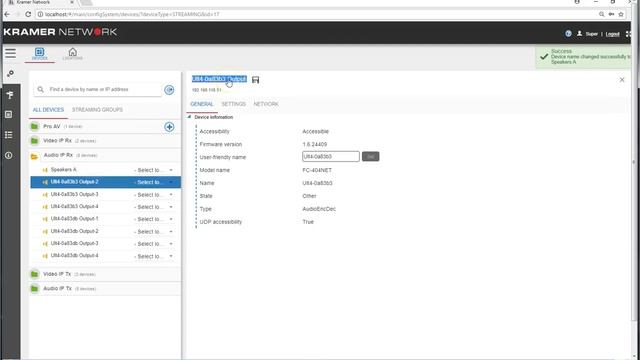Open location dropdown for Ult4-0a83b3 Output-3
This screenshot has width=640, height=360.
pos(153,195)
